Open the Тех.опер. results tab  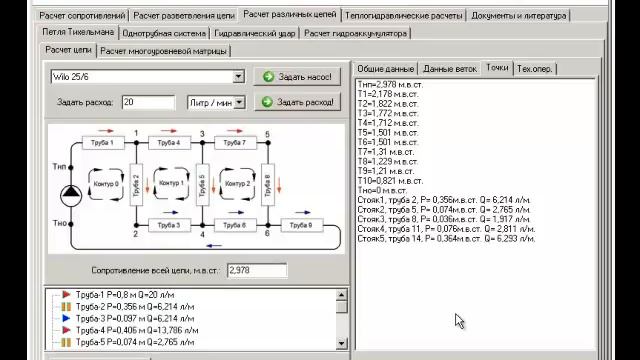click(535, 69)
